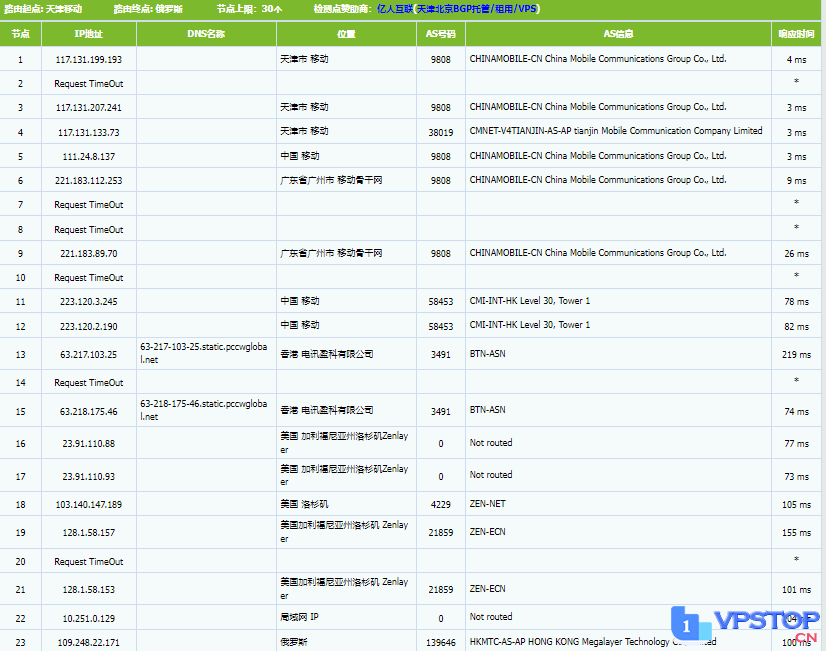The width and height of the screenshot is (826, 651).
Task: Click Request TimeOut in node 8 row
Action: [x=88, y=230]
